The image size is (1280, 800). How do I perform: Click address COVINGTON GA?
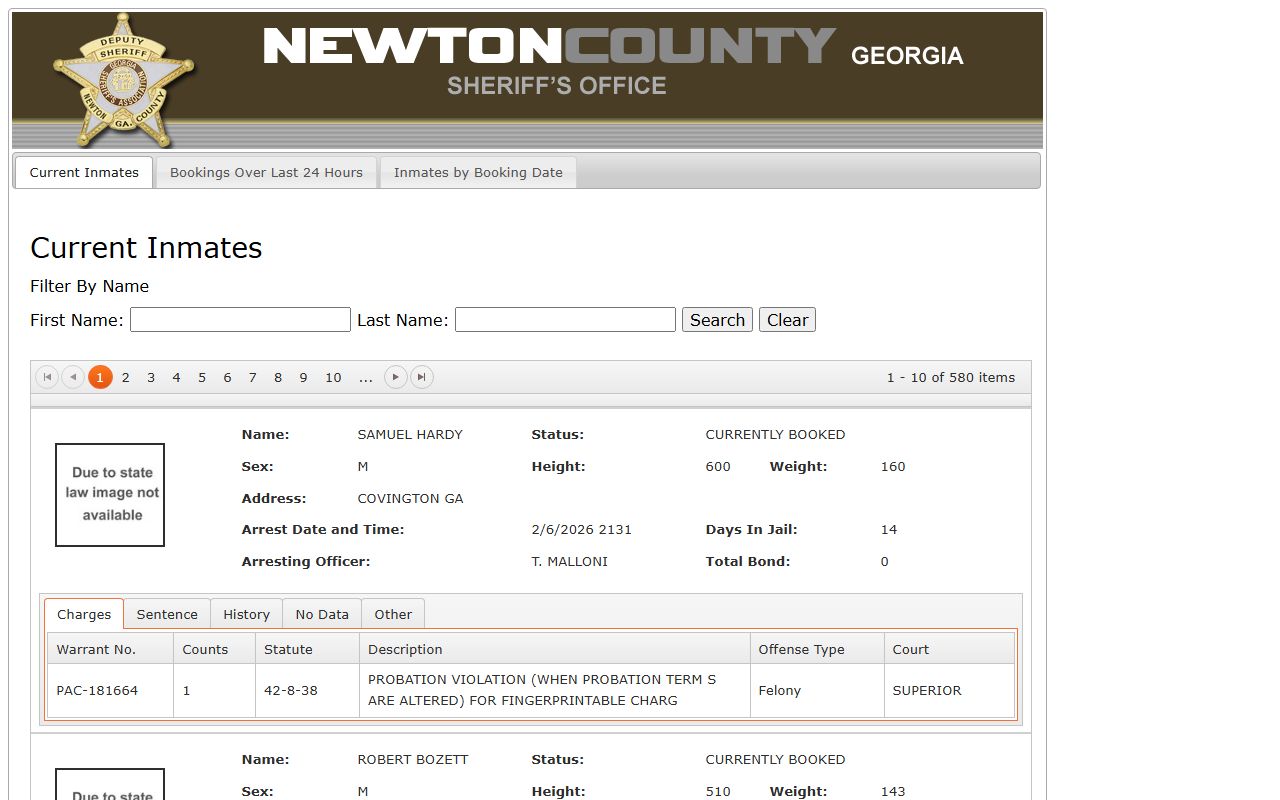pyautogui.click(x=410, y=499)
